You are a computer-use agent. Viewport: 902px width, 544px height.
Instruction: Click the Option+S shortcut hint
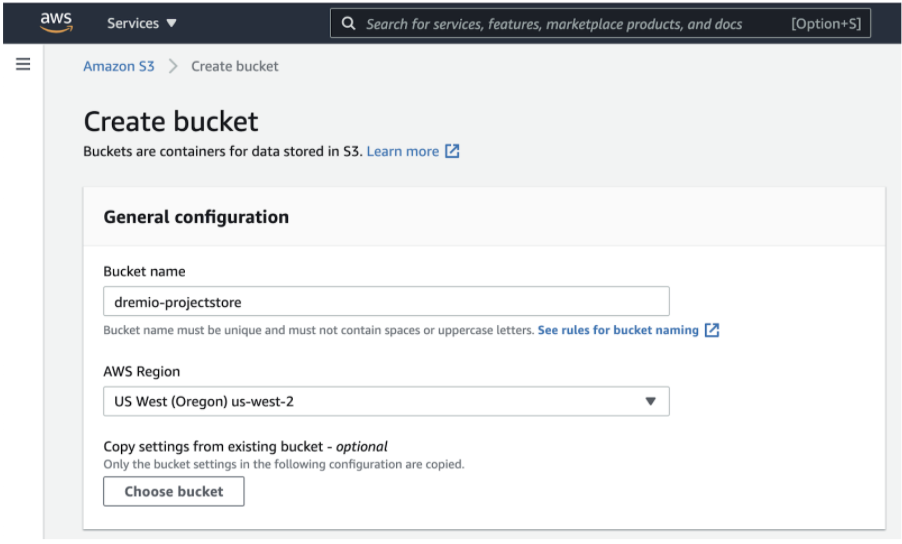[825, 23]
